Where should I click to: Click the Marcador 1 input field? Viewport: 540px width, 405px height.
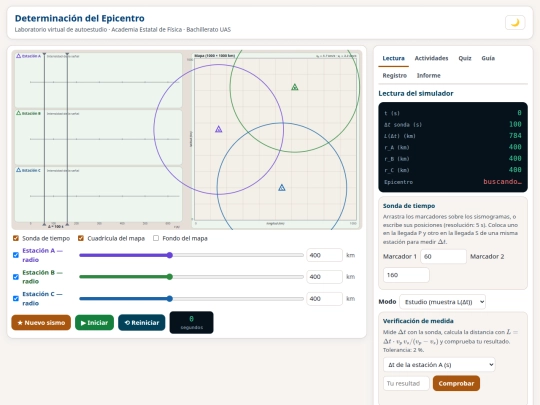[x=443, y=257]
